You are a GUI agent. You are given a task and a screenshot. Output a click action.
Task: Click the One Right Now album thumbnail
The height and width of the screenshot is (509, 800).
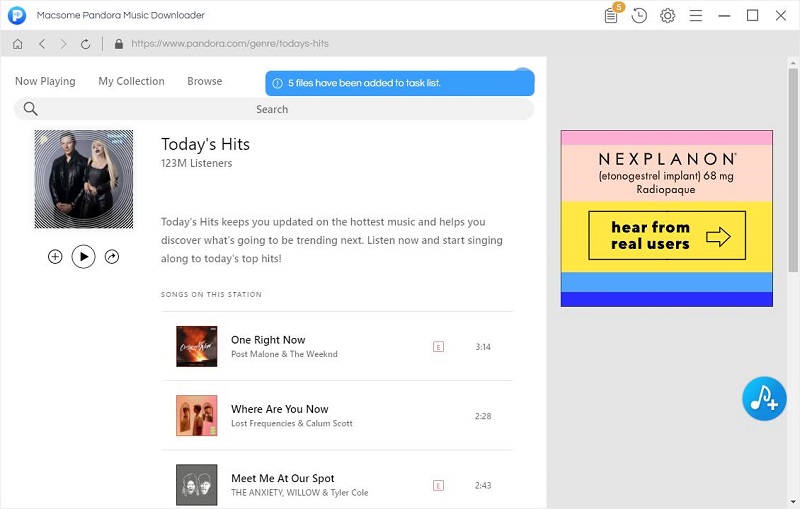tap(196, 346)
